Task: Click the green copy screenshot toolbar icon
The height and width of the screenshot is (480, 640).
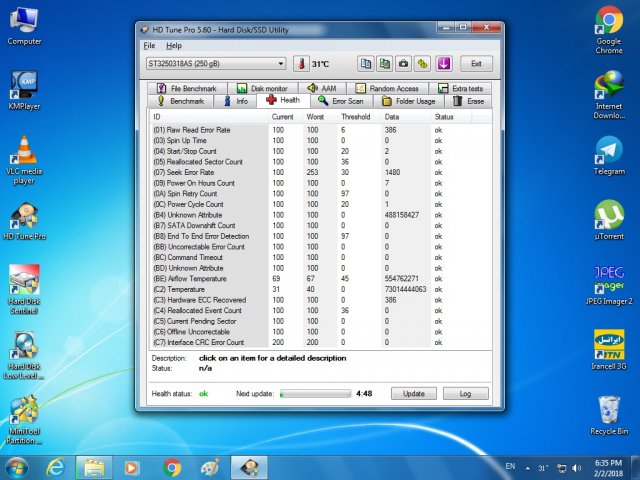Action: (384, 64)
